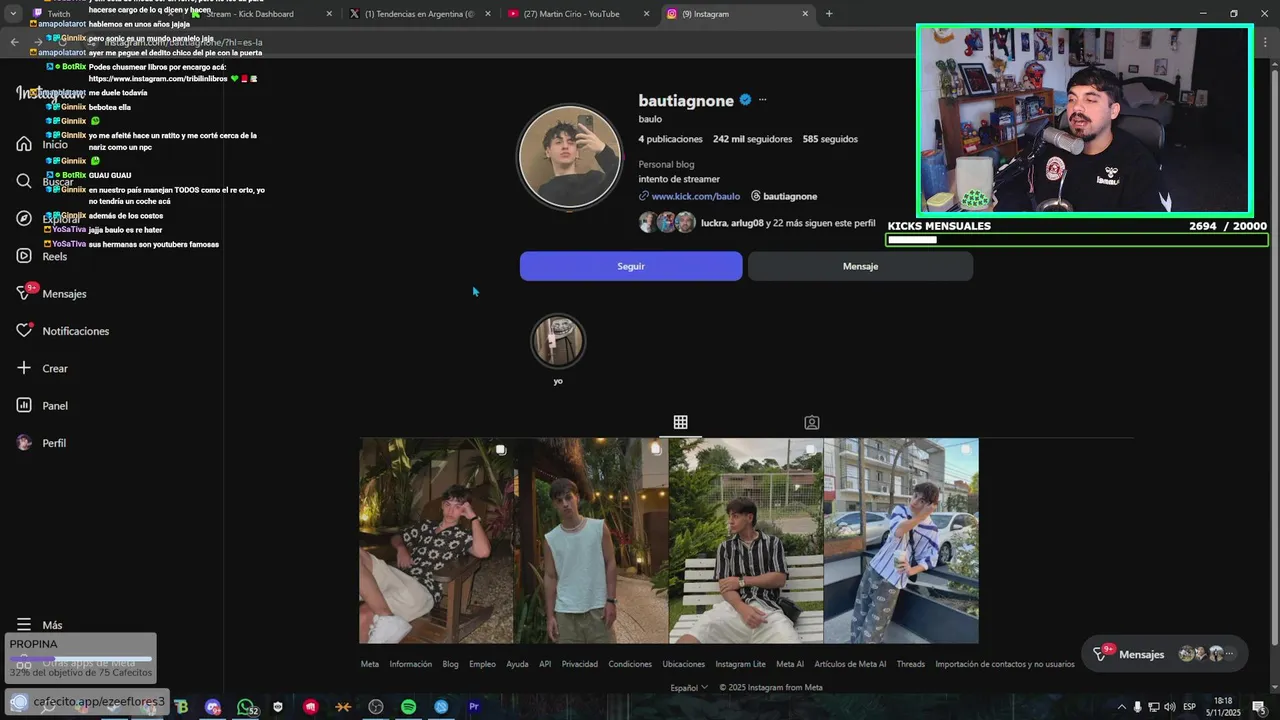Click Meta footer link
Screen dimensions: 1280x720
point(370,664)
